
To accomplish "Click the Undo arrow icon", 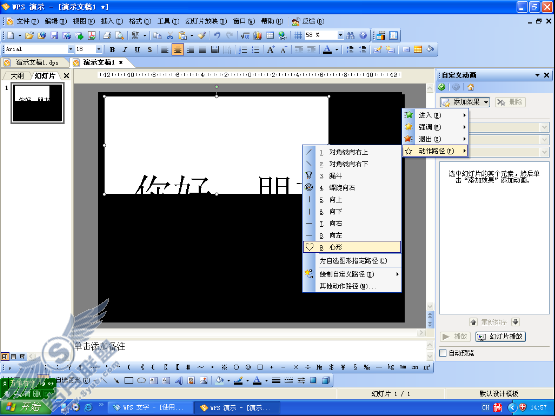I will pos(217,35).
